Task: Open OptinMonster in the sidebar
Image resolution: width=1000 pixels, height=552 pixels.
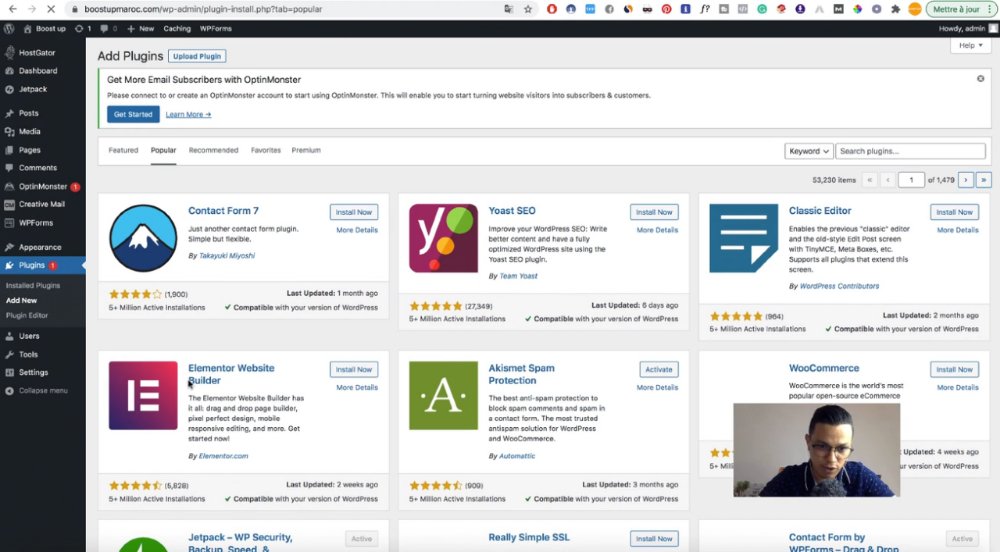Action: click(x=43, y=186)
